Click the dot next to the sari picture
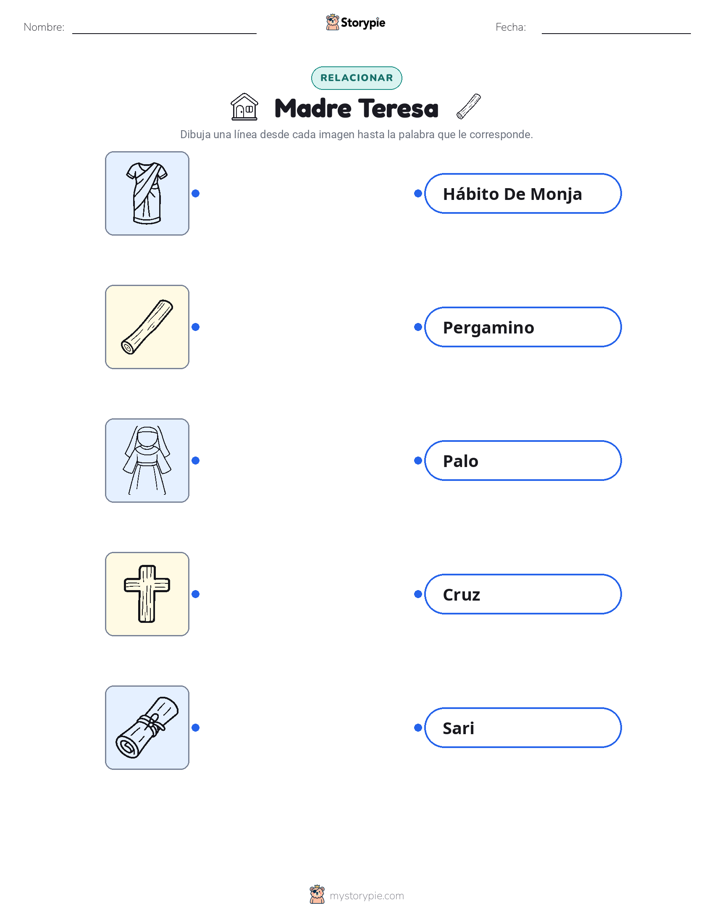The image size is (714, 924). click(196, 193)
